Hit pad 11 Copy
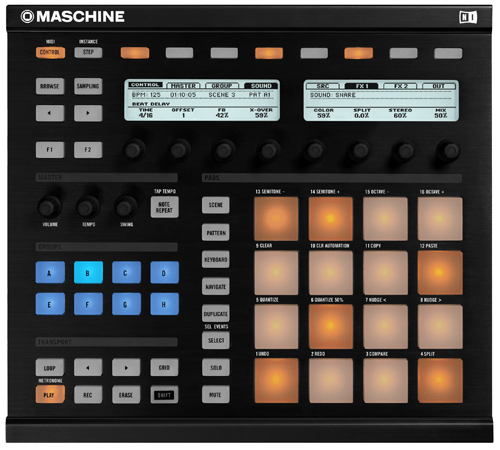500x450 pixels. pyautogui.click(x=385, y=273)
